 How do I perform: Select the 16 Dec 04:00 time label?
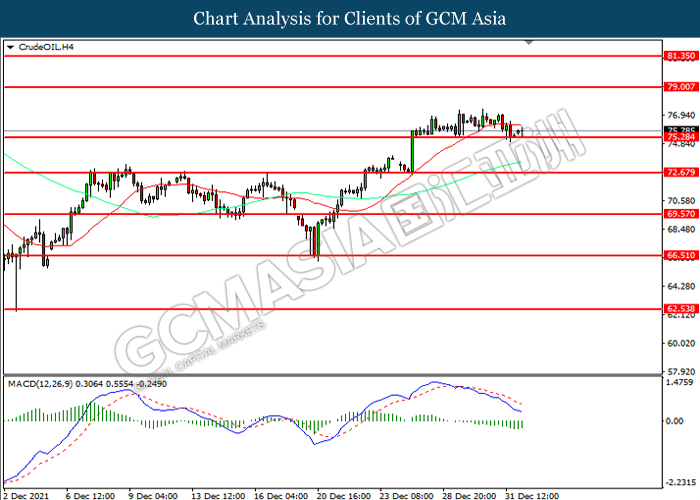click(281, 496)
